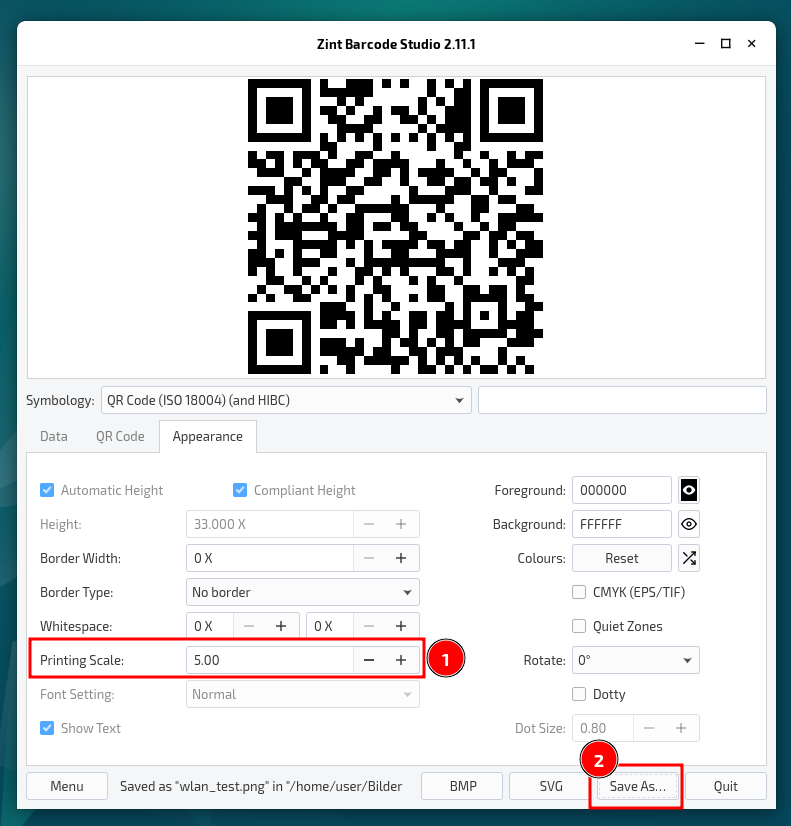Open the Rotate dropdown
This screenshot has width=791, height=826.
tap(636, 660)
